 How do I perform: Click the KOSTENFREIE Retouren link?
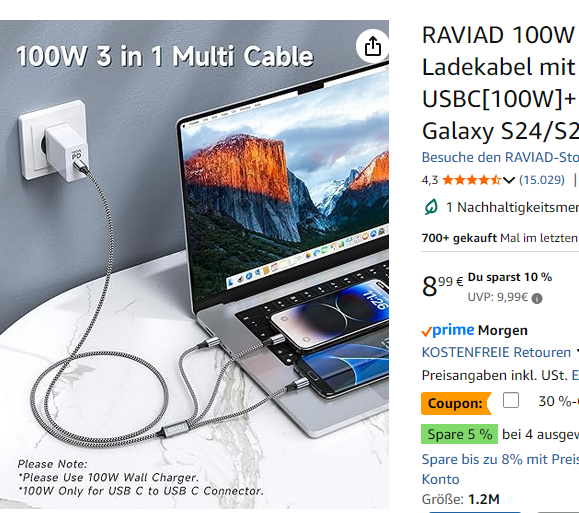[x=496, y=352]
